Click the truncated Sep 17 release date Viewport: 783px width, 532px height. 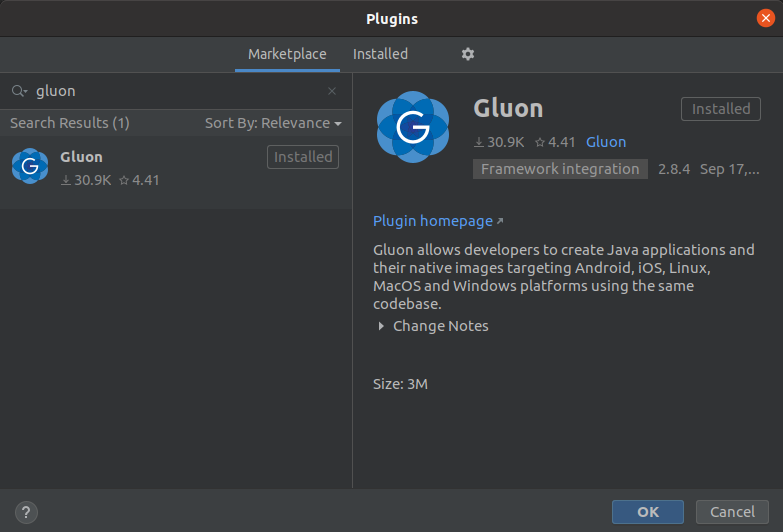coord(730,169)
